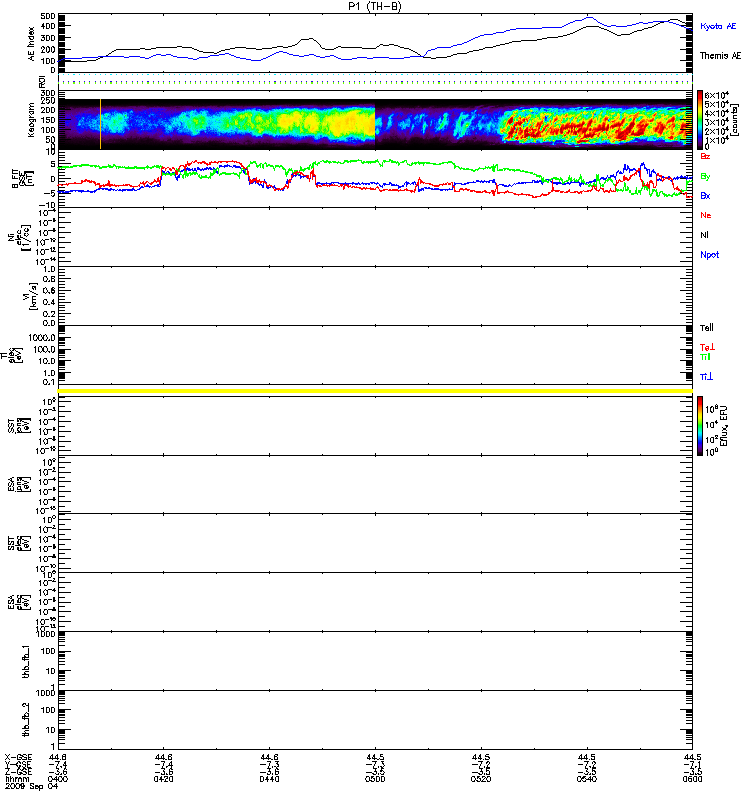Select the green 'By' legend label

pos(705,177)
